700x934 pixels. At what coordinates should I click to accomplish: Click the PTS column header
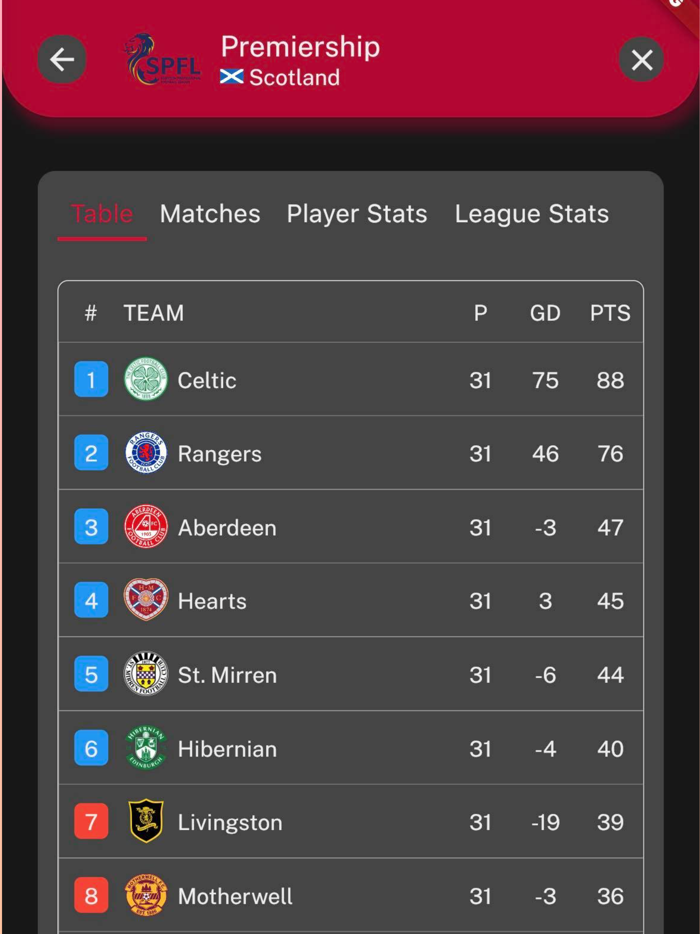610,313
